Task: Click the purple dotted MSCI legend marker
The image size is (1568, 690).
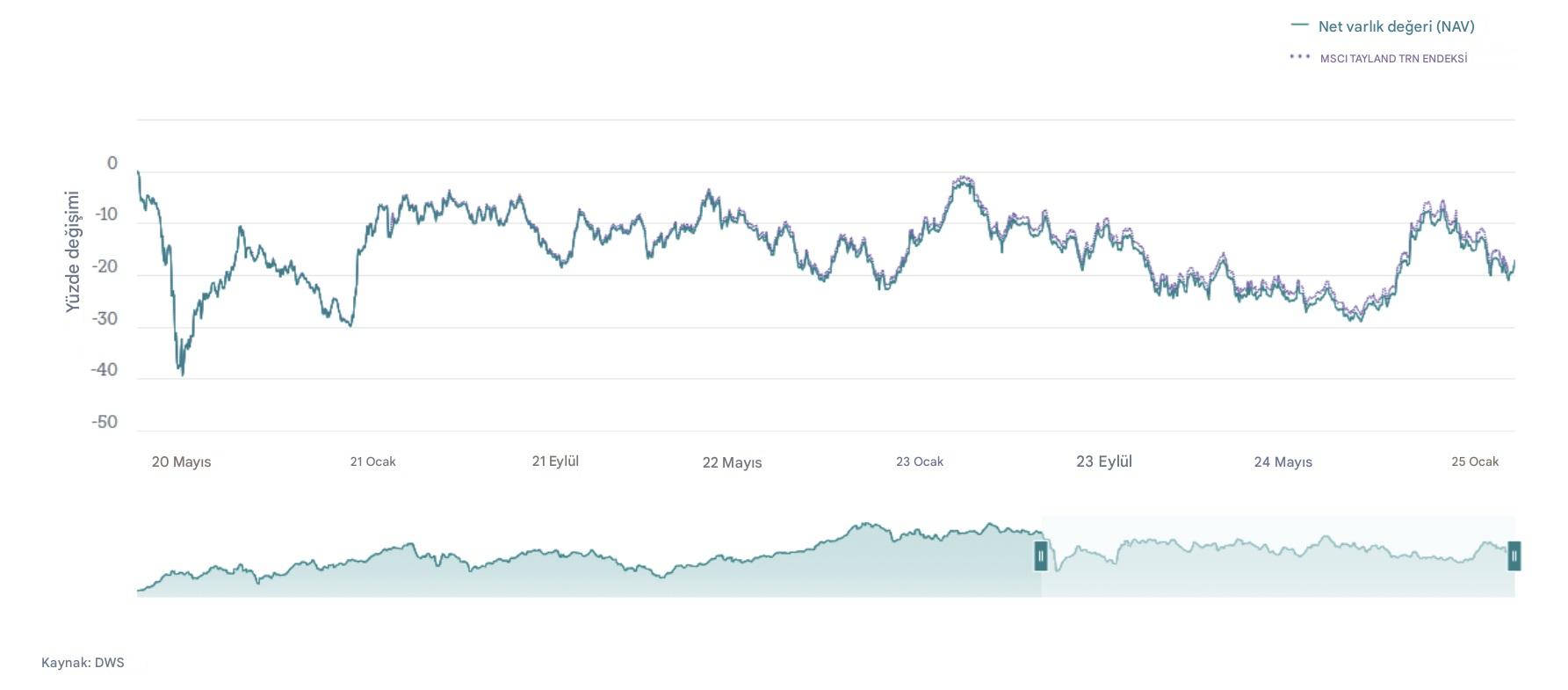Action: coord(1299,57)
